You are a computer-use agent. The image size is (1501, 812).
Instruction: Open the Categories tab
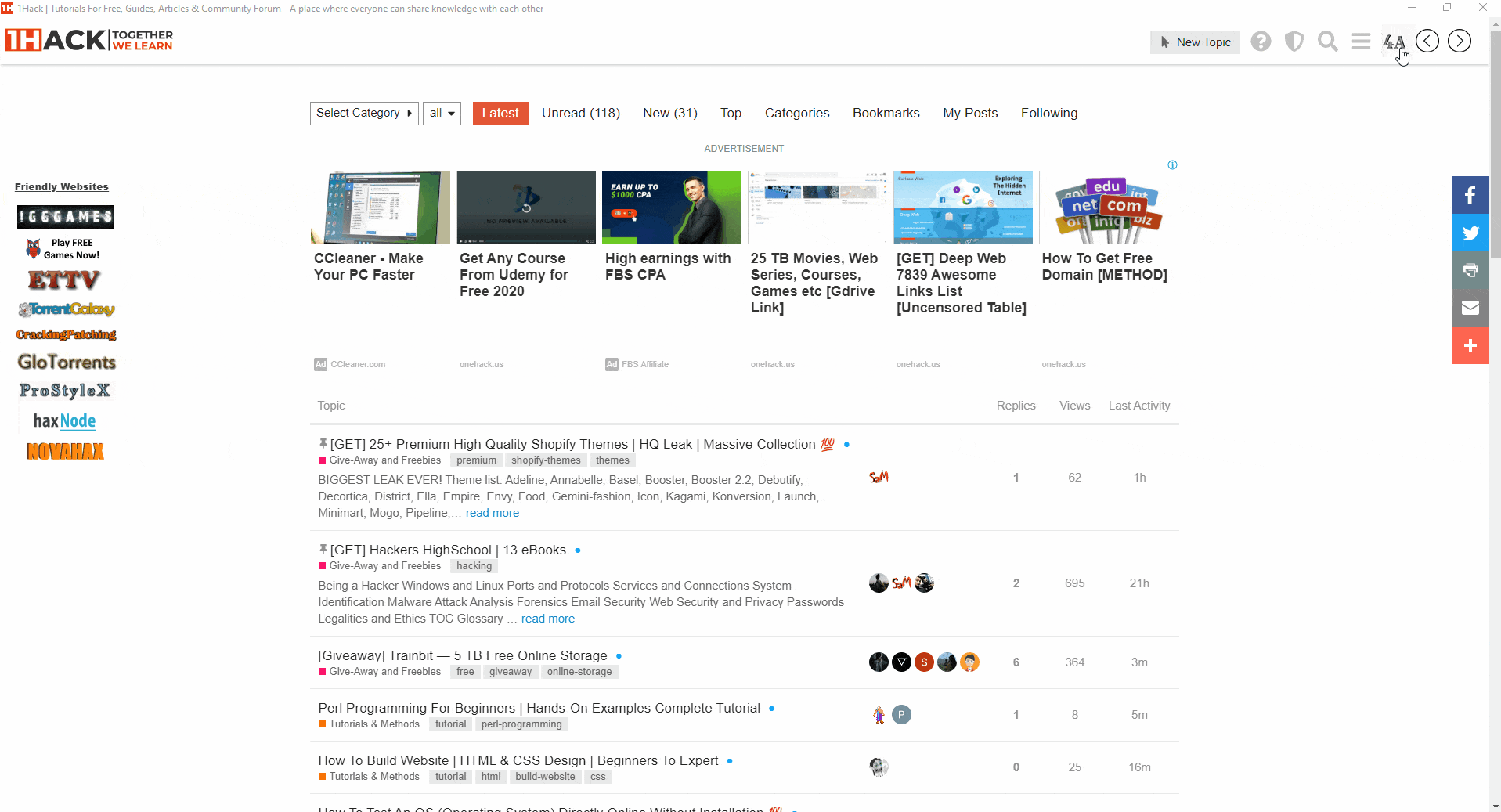pyautogui.click(x=797, y=114)
